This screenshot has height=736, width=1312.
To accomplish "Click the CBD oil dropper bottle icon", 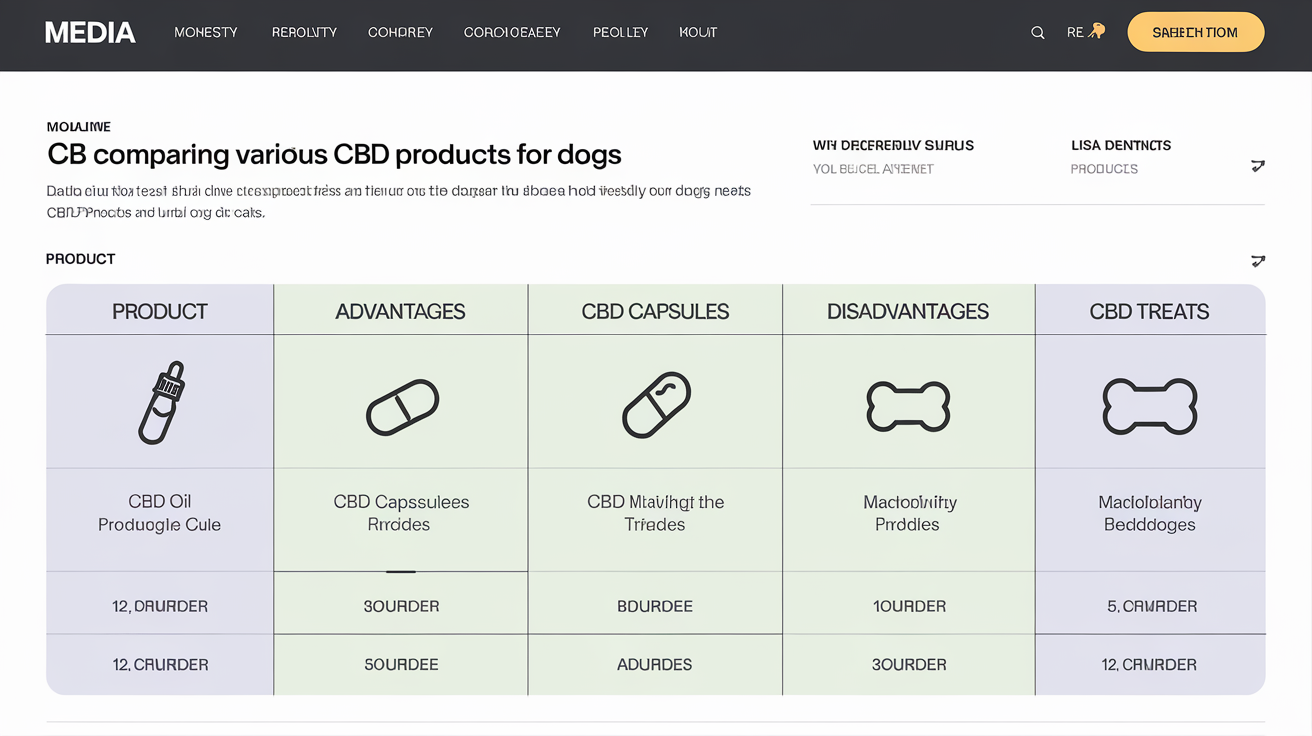I will (x=161, y=403).
